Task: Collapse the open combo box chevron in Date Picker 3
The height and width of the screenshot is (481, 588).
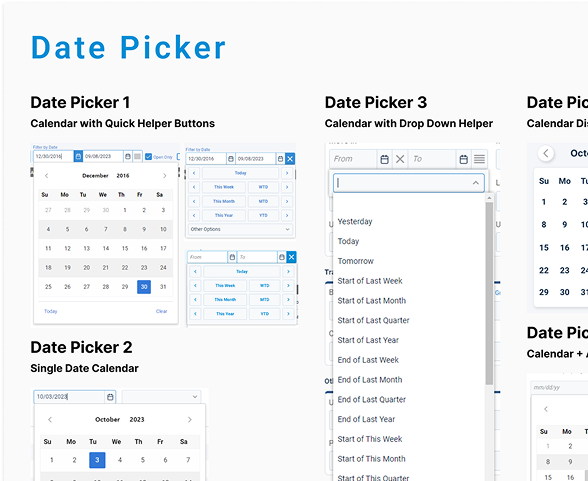Action: pyautogui.click(x=476, y=183)
